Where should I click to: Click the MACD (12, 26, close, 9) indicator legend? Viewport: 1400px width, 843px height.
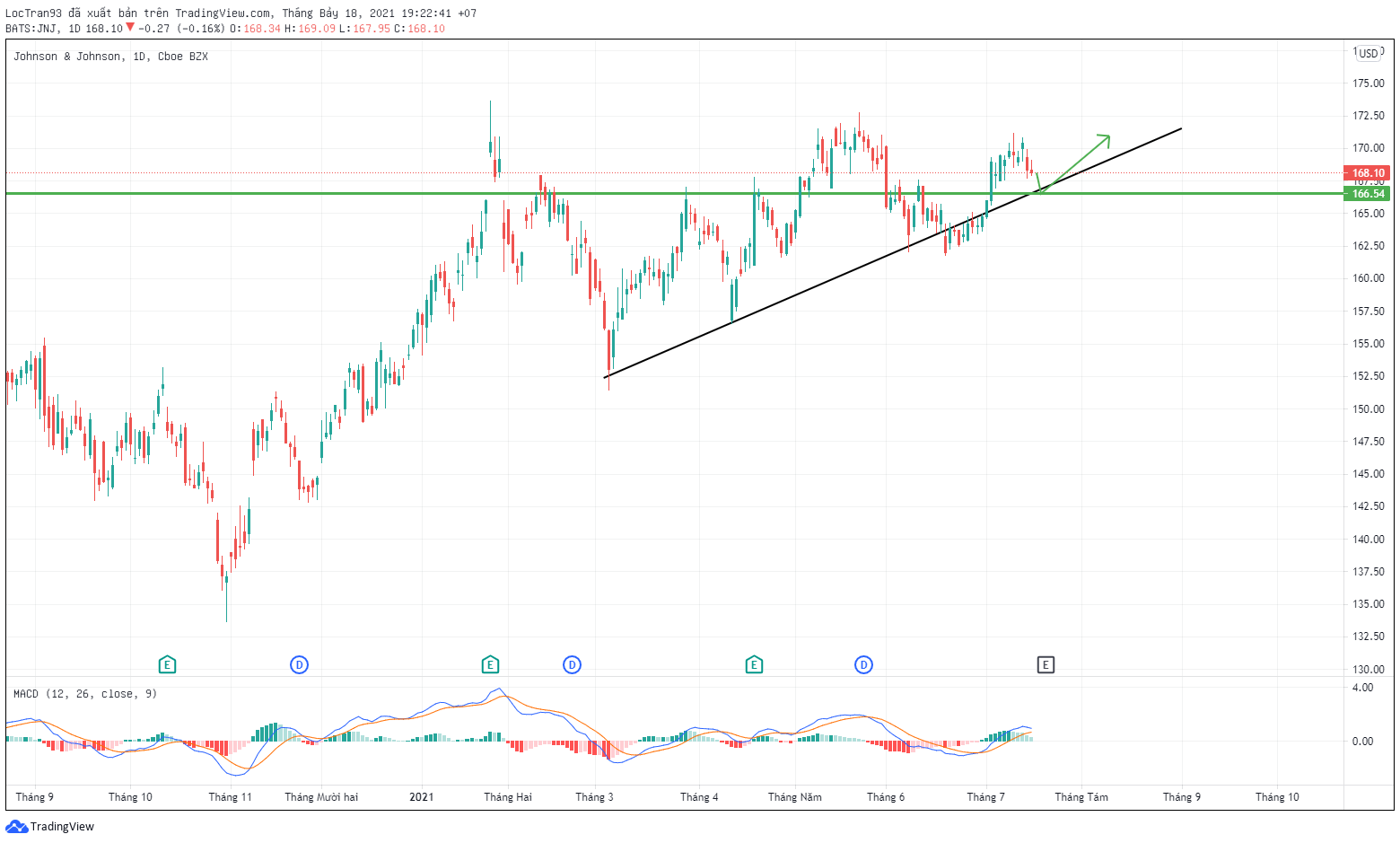[85, 694]
